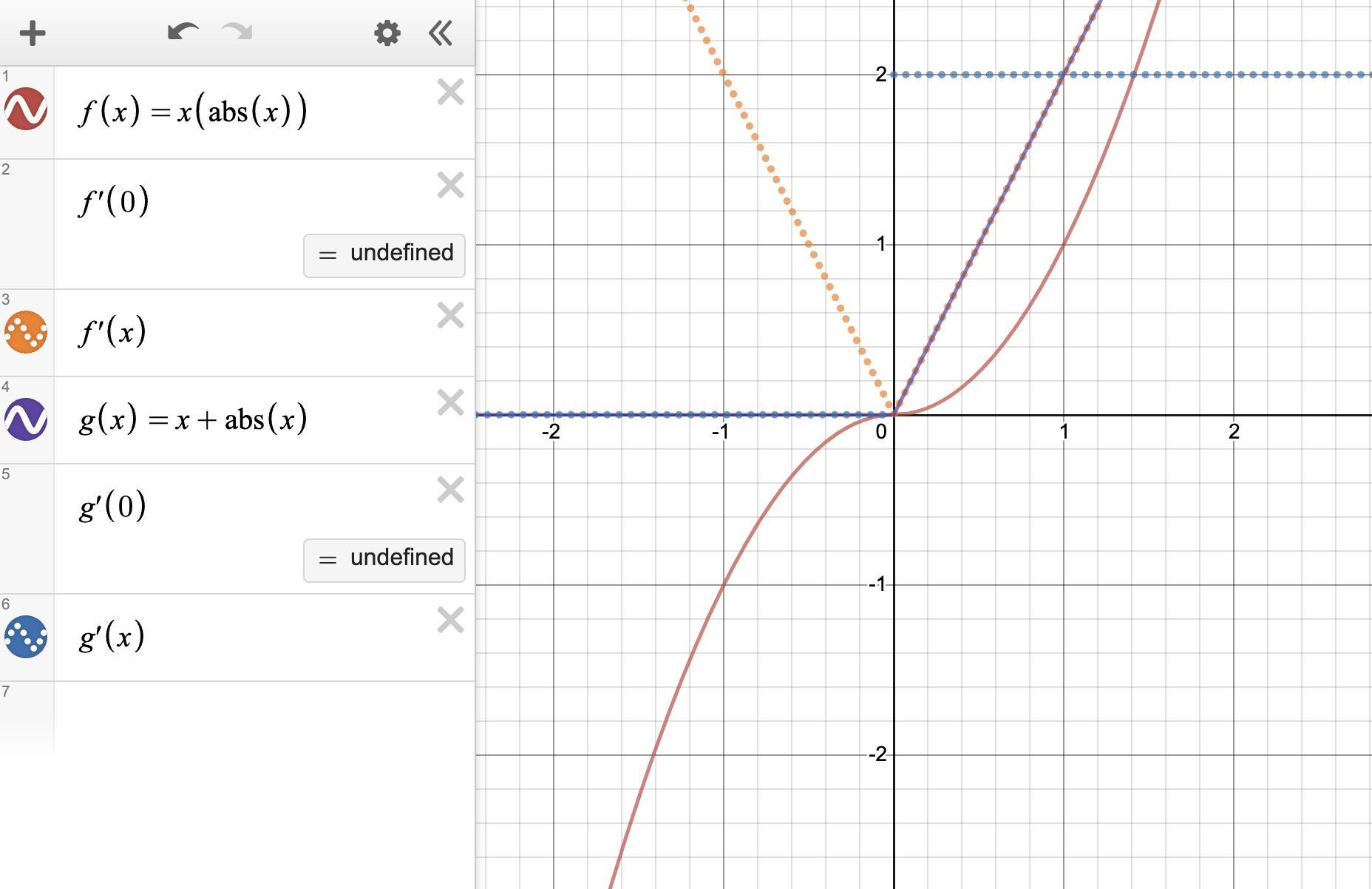The width and height of the screenshot is (1372, 889).
Task: Toggle visibility of g(x) purple curve icon
Action: (x=26, y=419)
